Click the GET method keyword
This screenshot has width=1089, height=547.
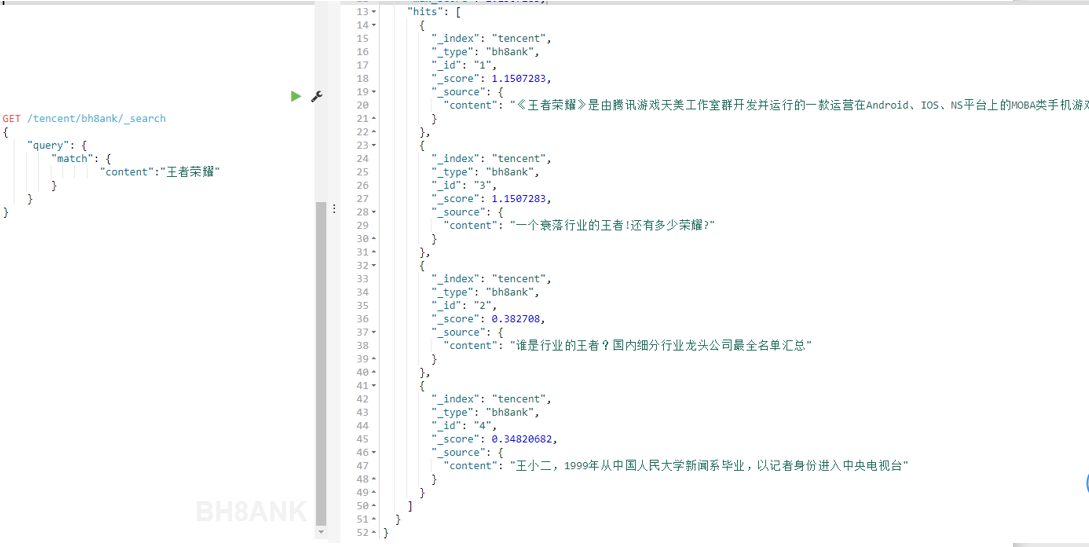[12, 119]
